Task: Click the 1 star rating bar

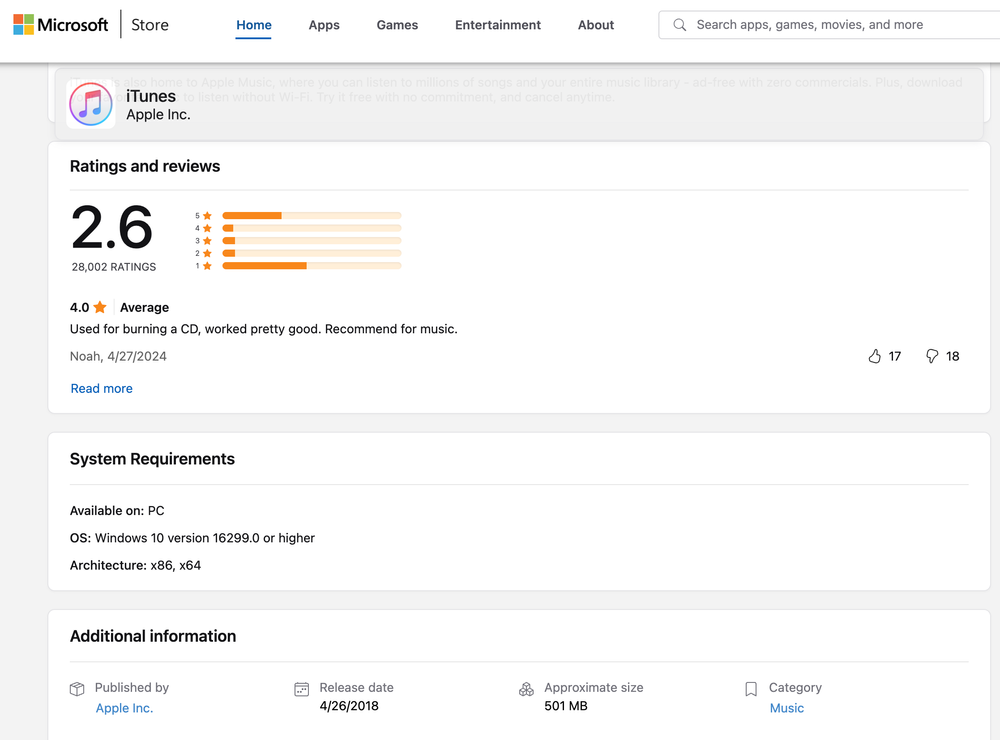Action: pyautogui.click(x=311, y=266)
